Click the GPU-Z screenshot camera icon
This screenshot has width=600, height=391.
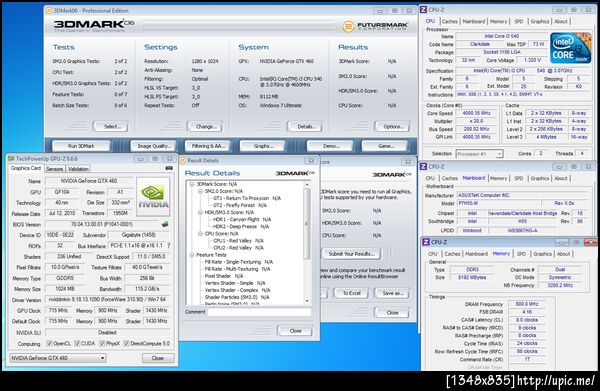(169, 168)
